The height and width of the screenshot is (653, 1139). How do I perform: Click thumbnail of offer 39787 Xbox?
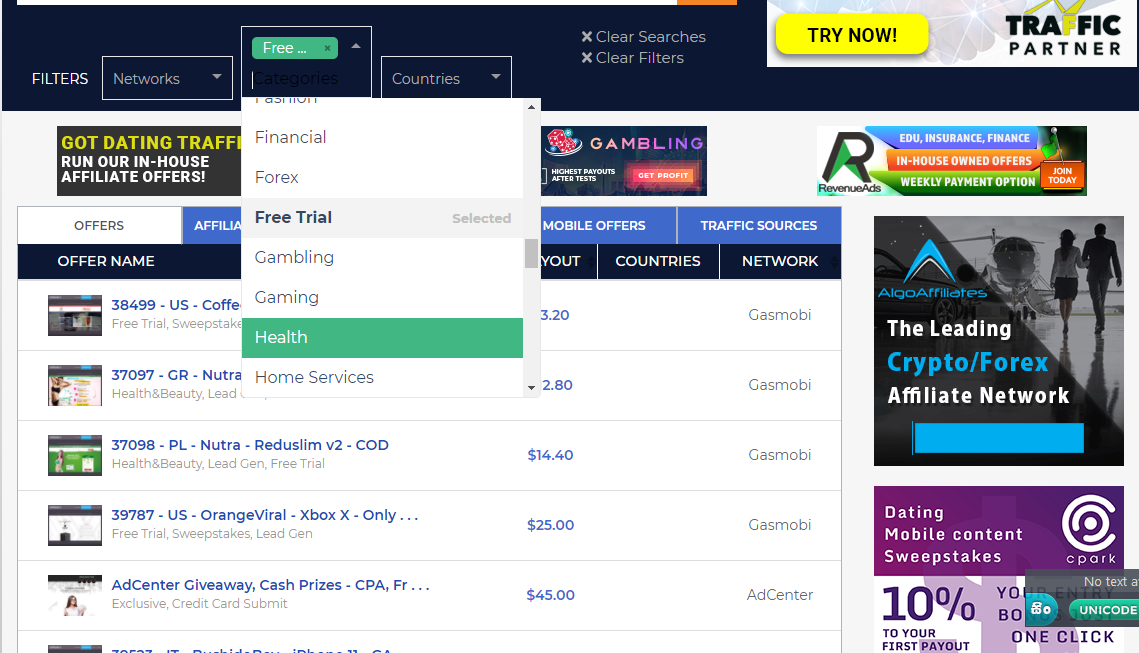pyautogui.click(x=75, y=524)
